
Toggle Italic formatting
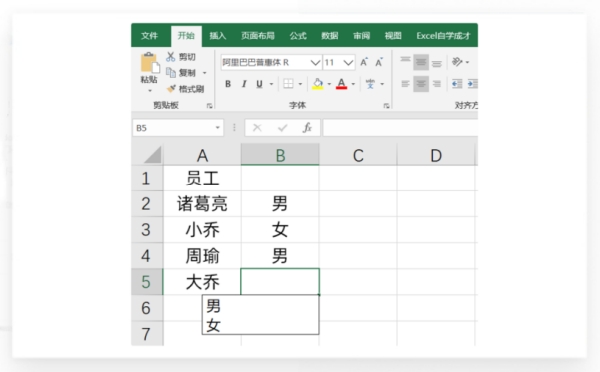point(244,84)
